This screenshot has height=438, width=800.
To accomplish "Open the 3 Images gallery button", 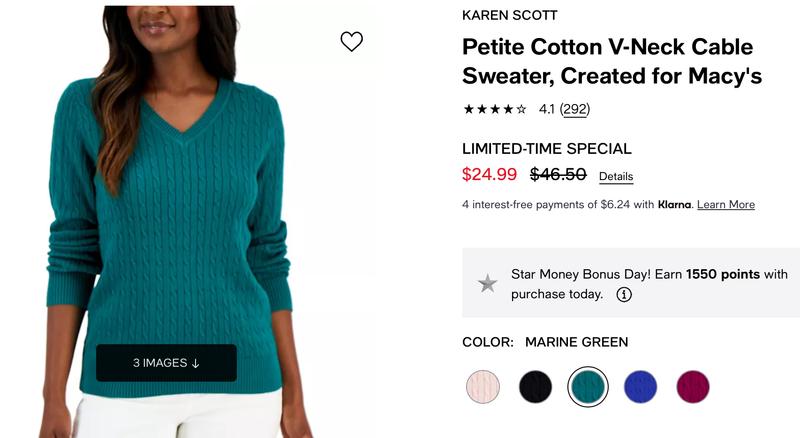I will (x=166, y=363).
